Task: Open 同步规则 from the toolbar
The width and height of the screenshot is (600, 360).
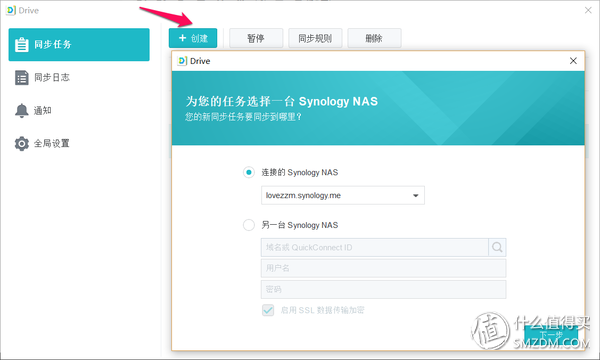Action: click(x=315, y=38)
